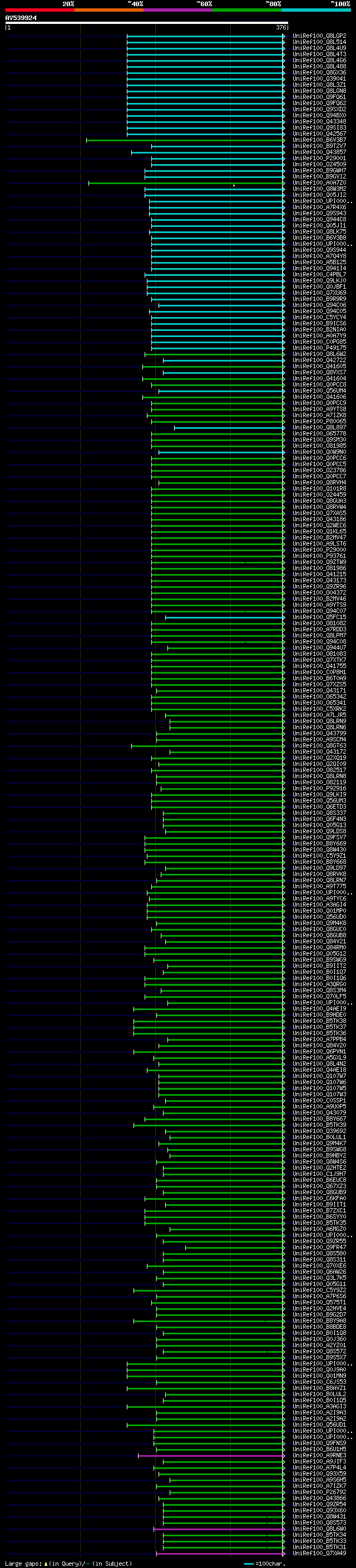Select hit label UniRef100_P80065
356x1568 pixels.
[319, 421]
